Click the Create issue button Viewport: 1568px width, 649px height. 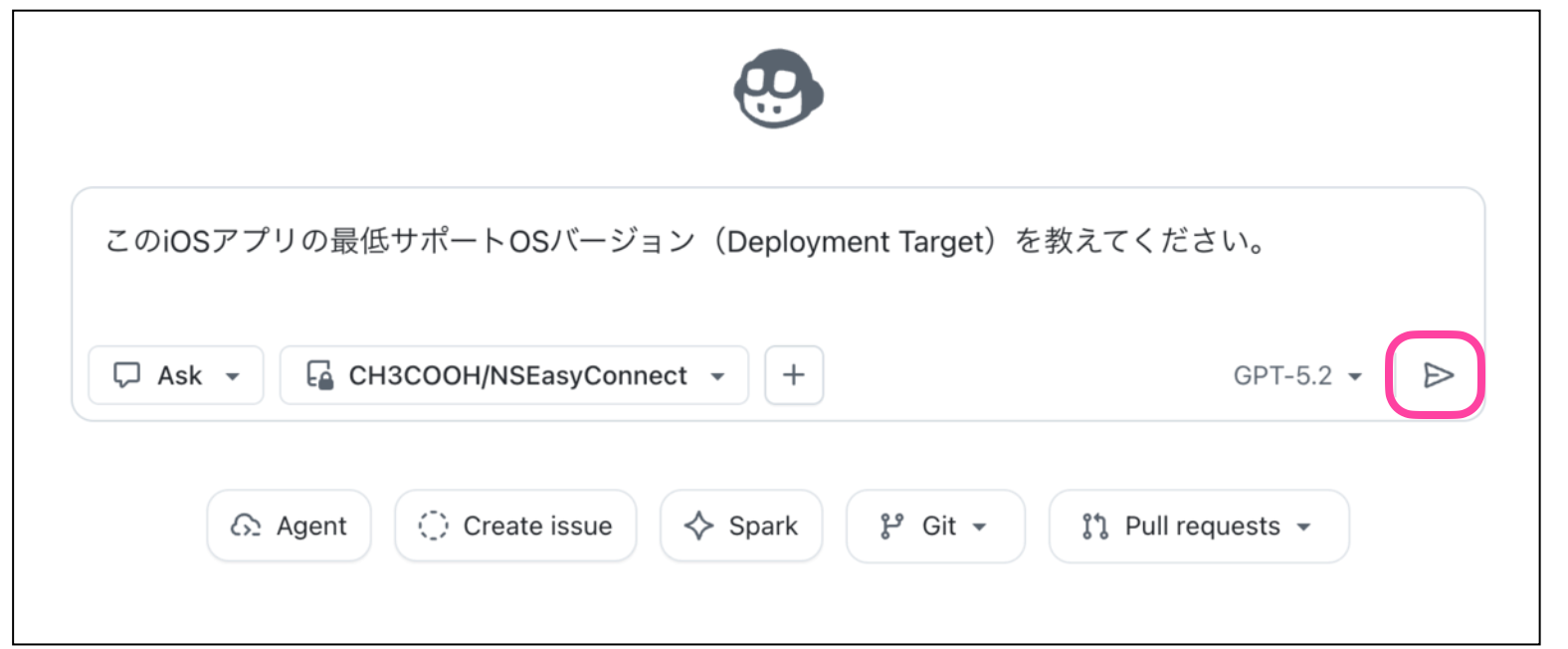click(x=514, y=526)
